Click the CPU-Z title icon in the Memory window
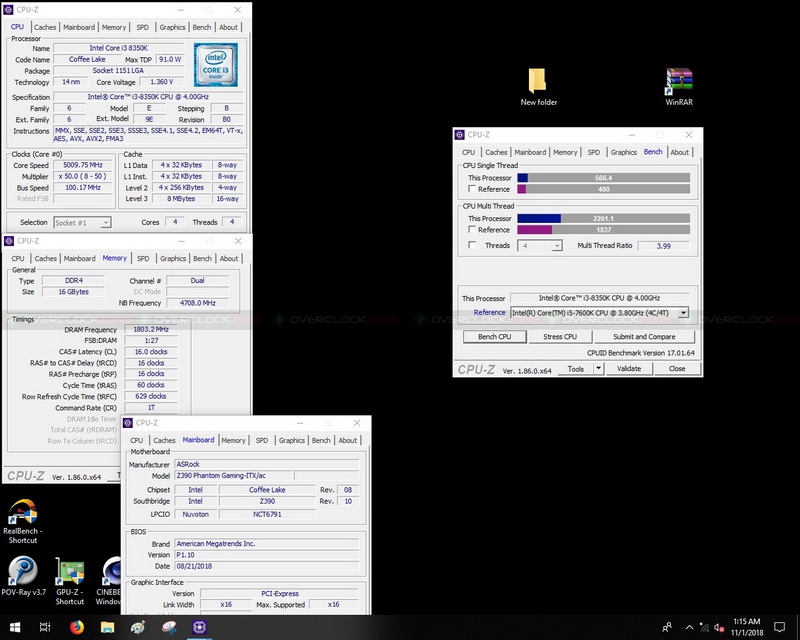Viewport: 800px width, 640px height. coord(9,241)
